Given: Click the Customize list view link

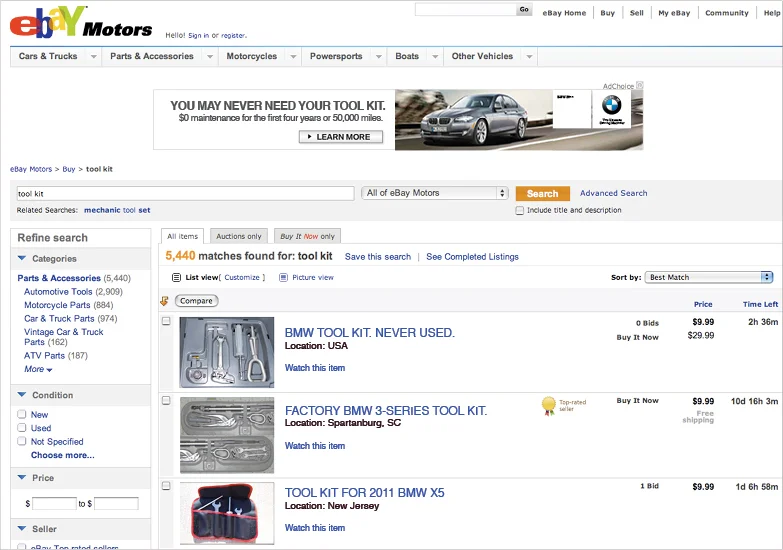Looking at the screenshot, I should click(242, 277).
